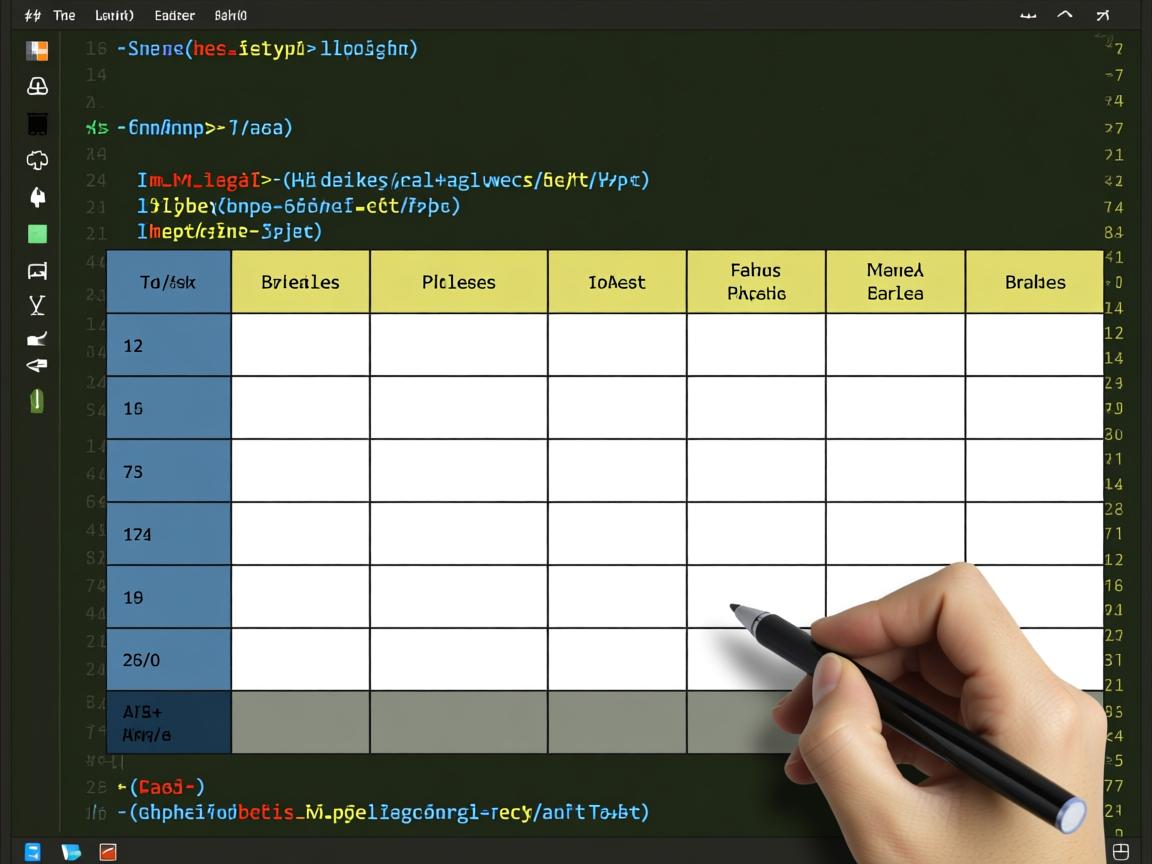
Task: Click the 'Plcleses' column header
Action: [458, 282]
